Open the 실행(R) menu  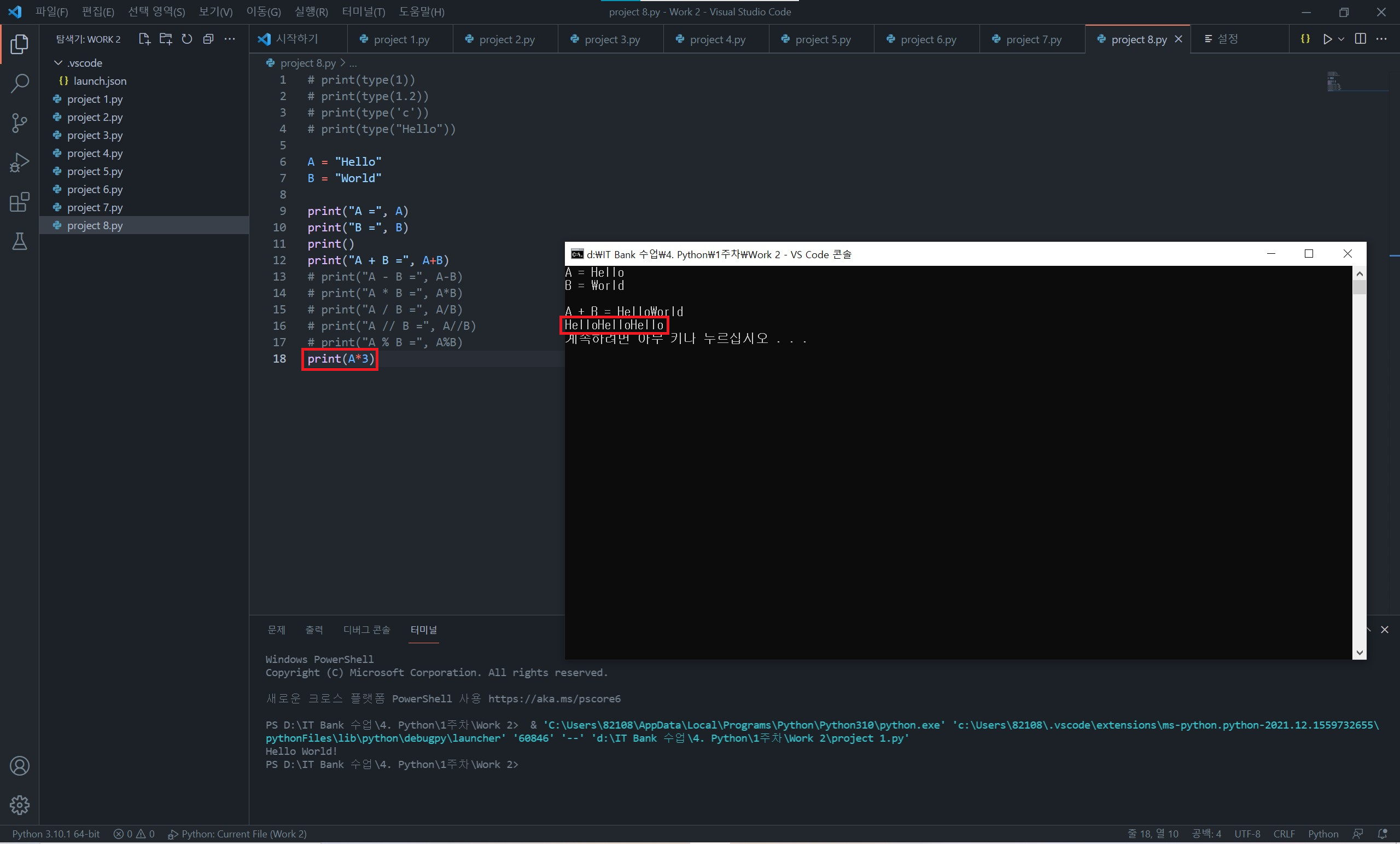click(x=311, y=11)
